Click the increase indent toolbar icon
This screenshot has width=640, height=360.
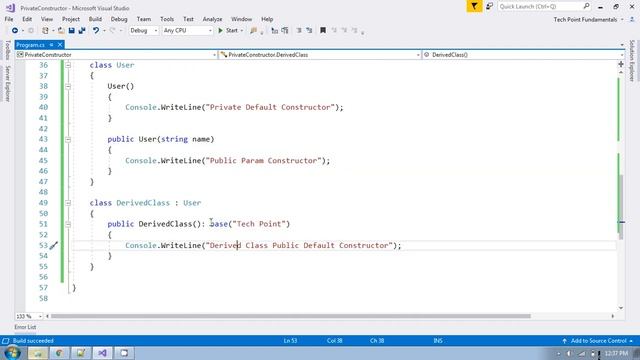coord(309,30)
